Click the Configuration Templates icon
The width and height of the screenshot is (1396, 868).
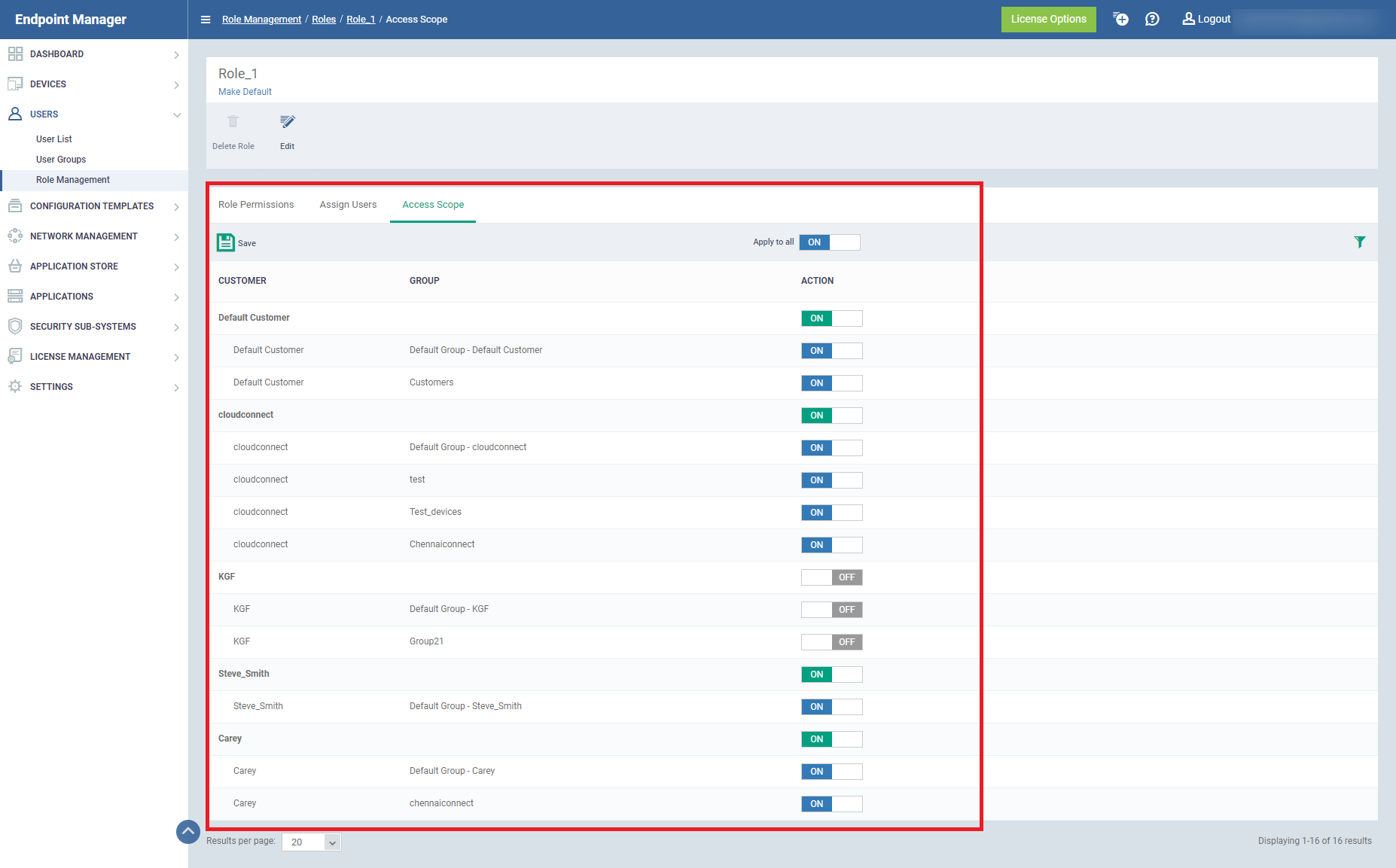(x=15, y=206)
